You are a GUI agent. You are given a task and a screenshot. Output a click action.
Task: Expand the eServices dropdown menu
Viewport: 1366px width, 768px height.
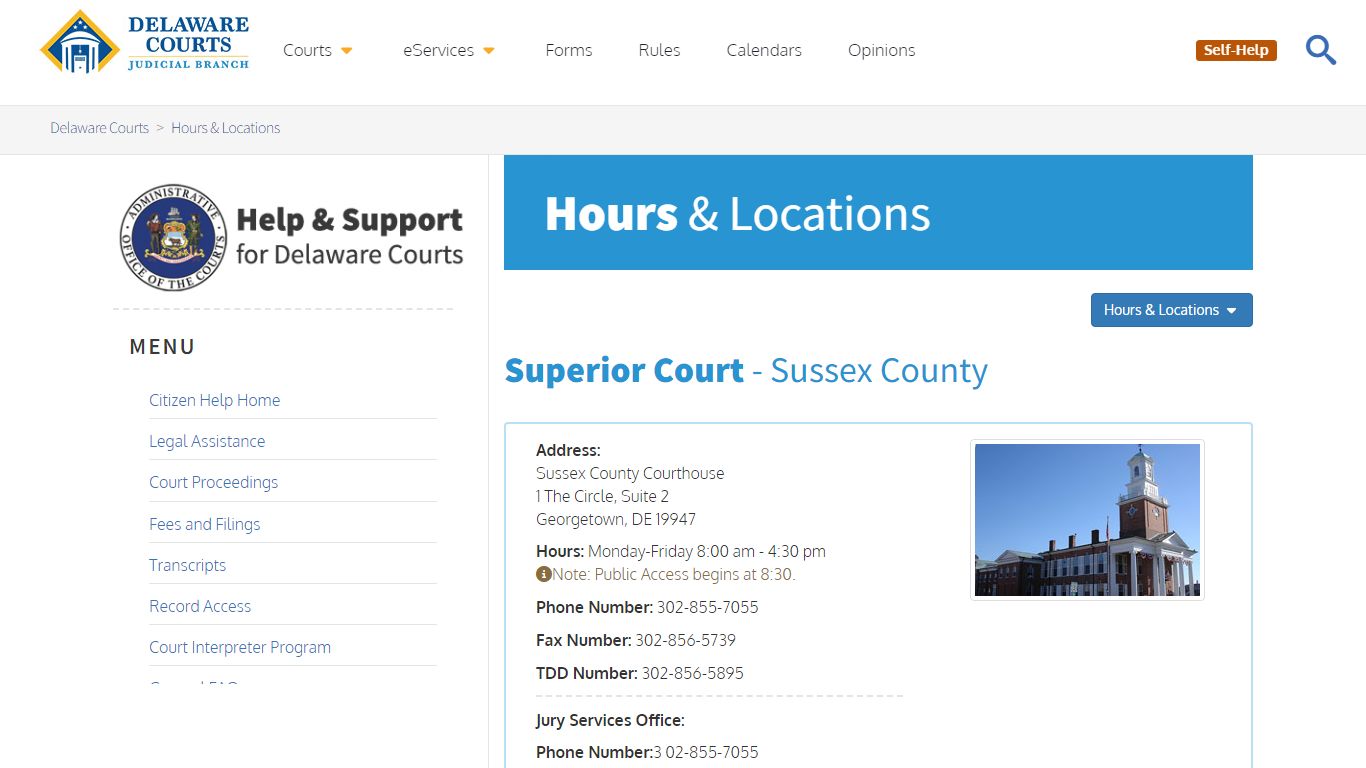(449, 50)
